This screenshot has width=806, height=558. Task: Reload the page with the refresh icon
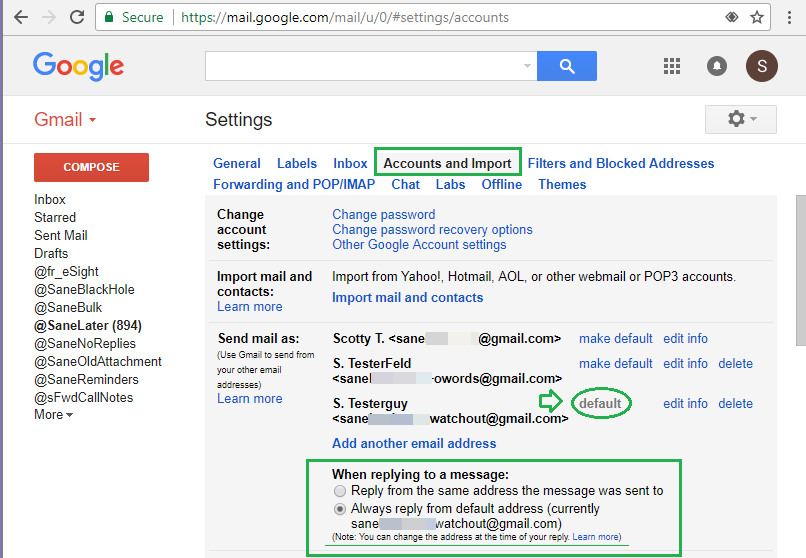[77, 17]
